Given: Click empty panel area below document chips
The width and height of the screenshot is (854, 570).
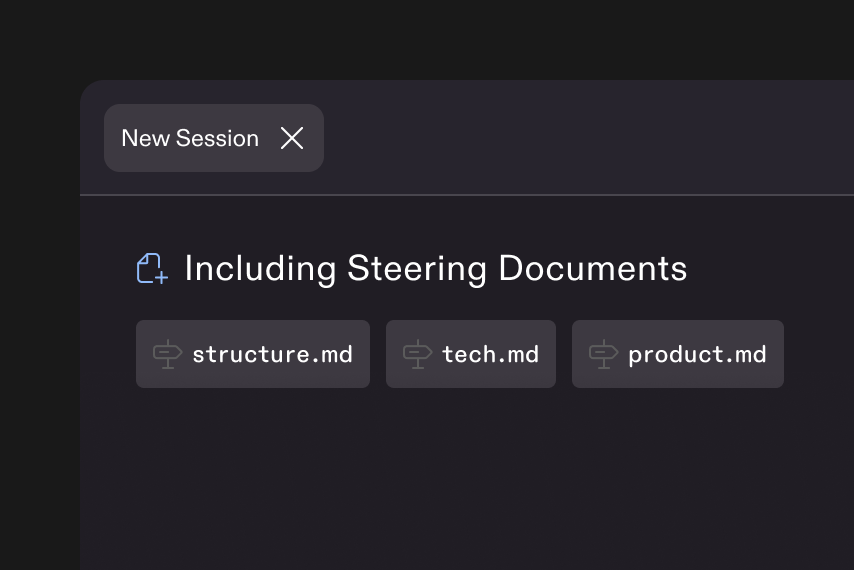Looking at the screenshot, I should pos(460,480).
